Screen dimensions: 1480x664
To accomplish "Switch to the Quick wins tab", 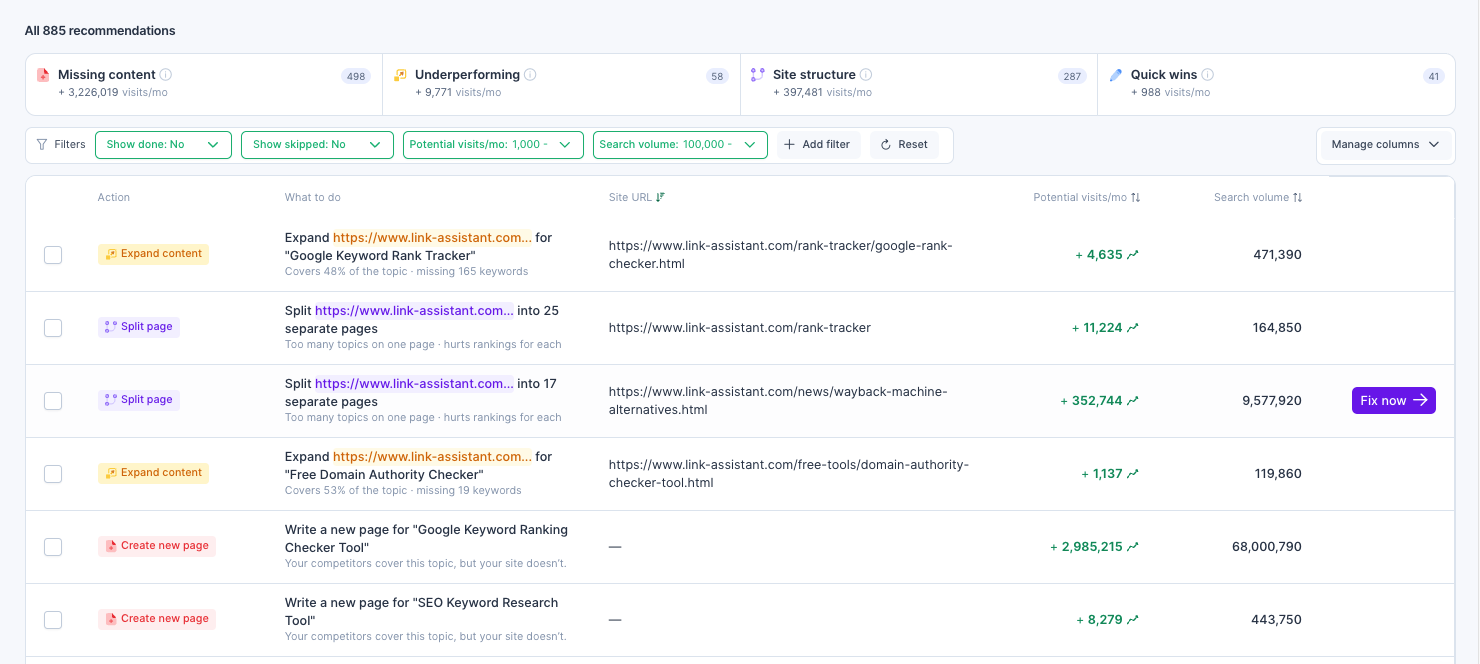I will coord(1276,84).
